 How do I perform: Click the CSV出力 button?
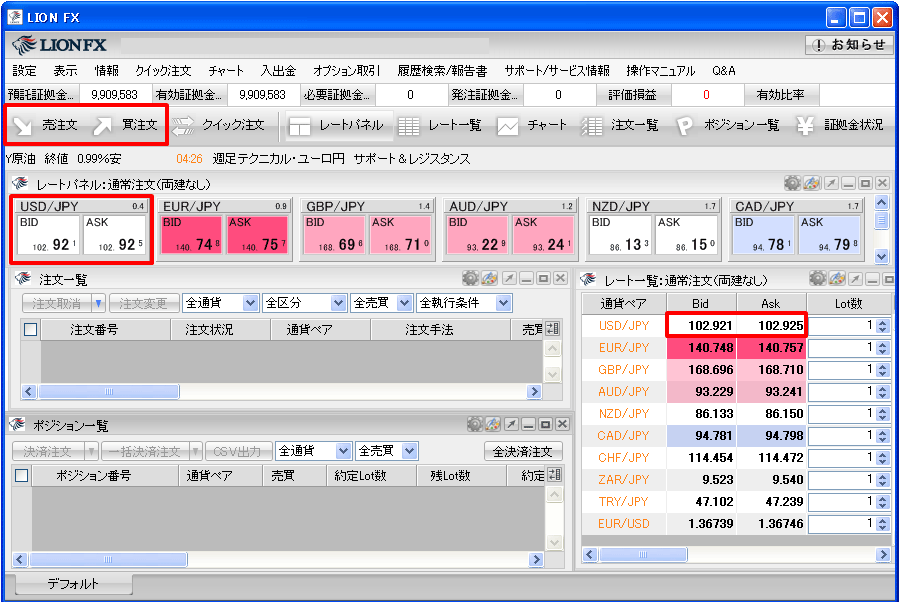coord(238,452)
